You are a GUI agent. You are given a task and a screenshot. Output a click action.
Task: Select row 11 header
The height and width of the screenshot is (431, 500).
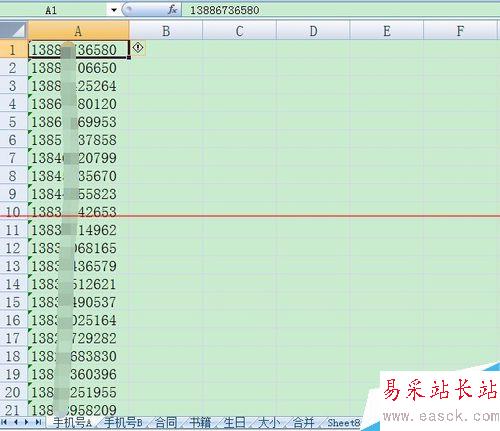point(13,230)
